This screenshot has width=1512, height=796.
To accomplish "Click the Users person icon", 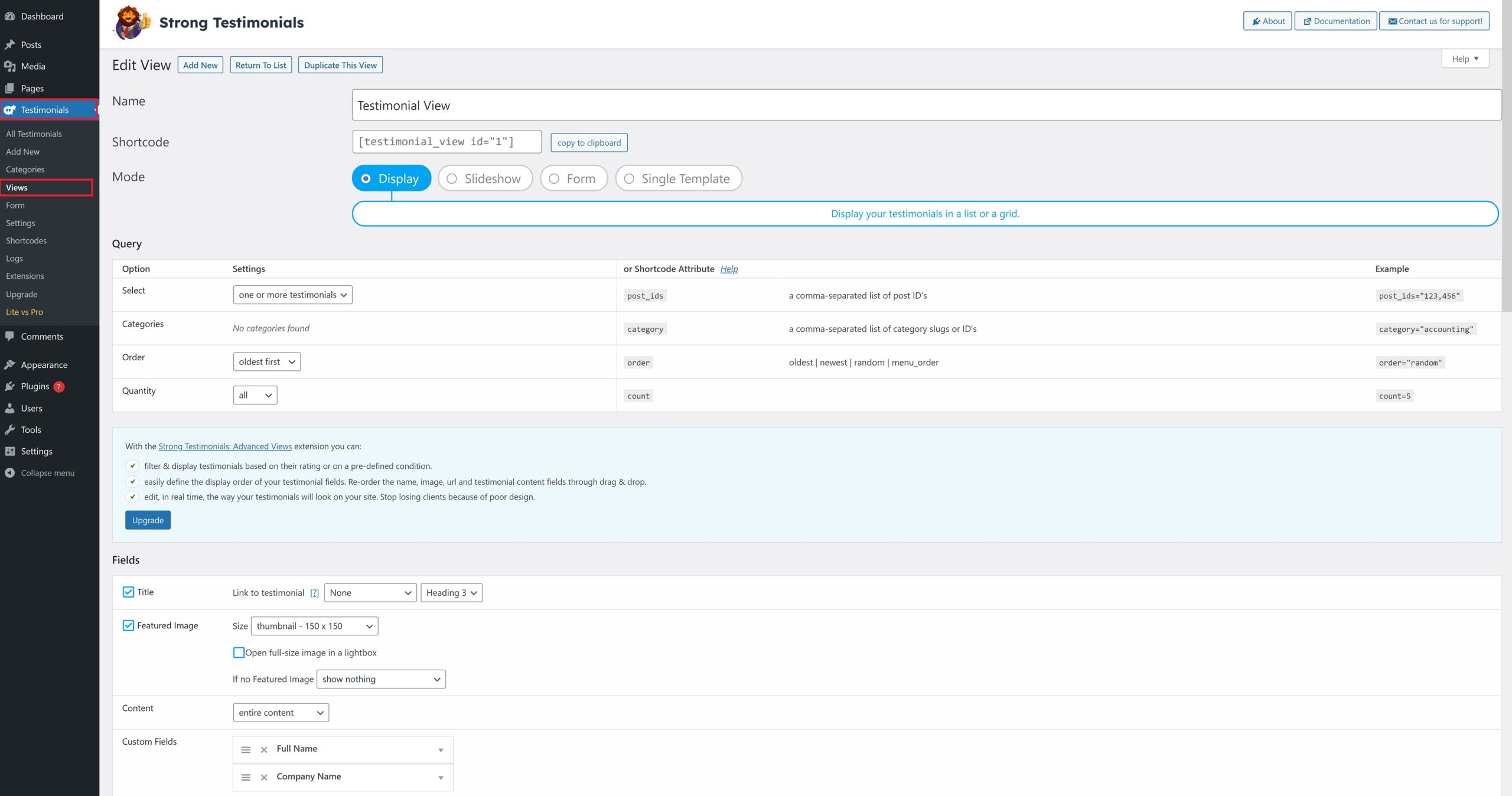I will coord(10,408).
